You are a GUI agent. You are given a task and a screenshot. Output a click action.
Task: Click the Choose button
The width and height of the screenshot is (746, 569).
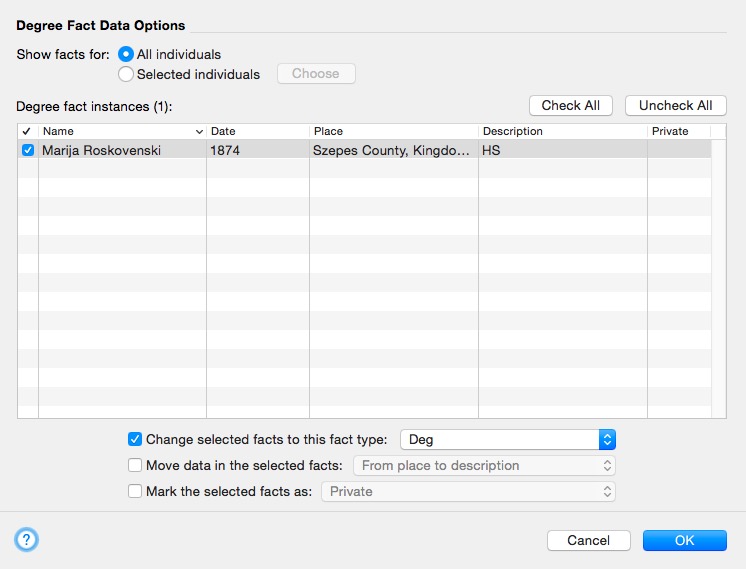point(316,74)
